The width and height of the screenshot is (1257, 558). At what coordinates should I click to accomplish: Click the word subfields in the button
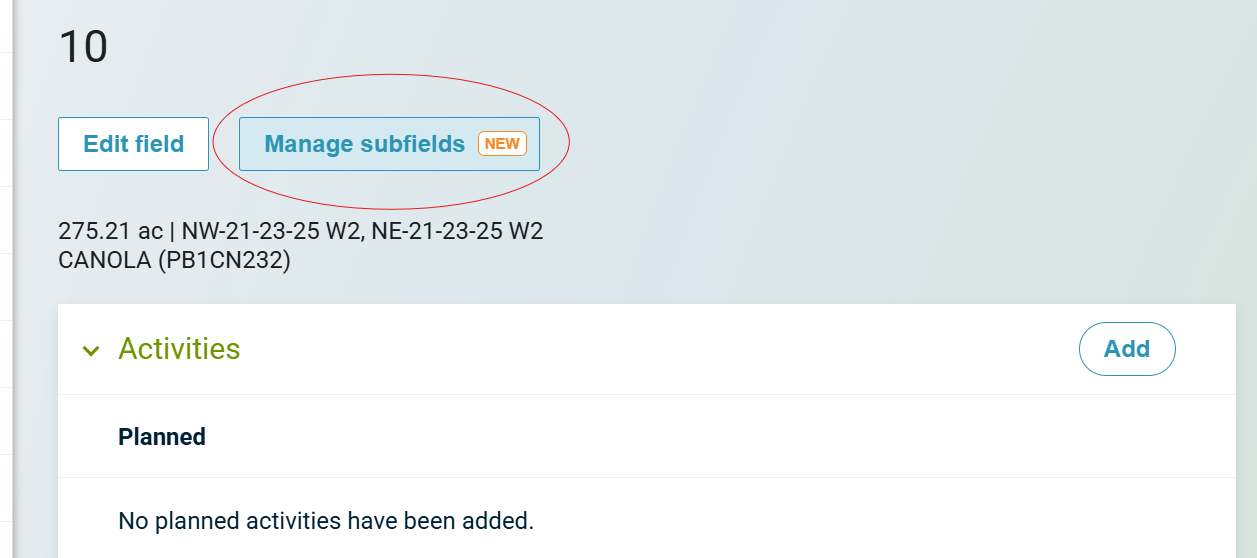point(419,144)
